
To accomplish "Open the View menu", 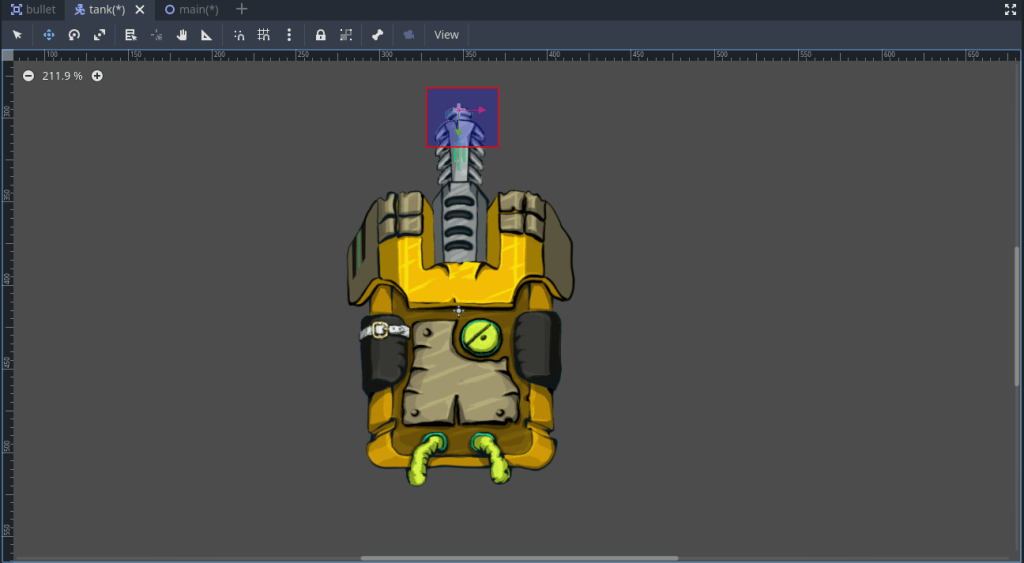I will click(447, 35).
